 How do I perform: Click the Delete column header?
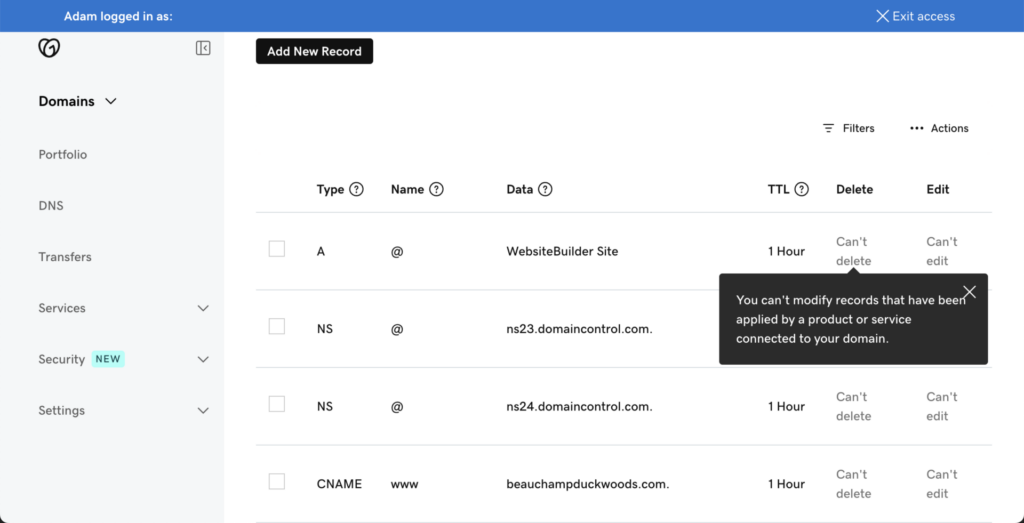click(854, 189)
